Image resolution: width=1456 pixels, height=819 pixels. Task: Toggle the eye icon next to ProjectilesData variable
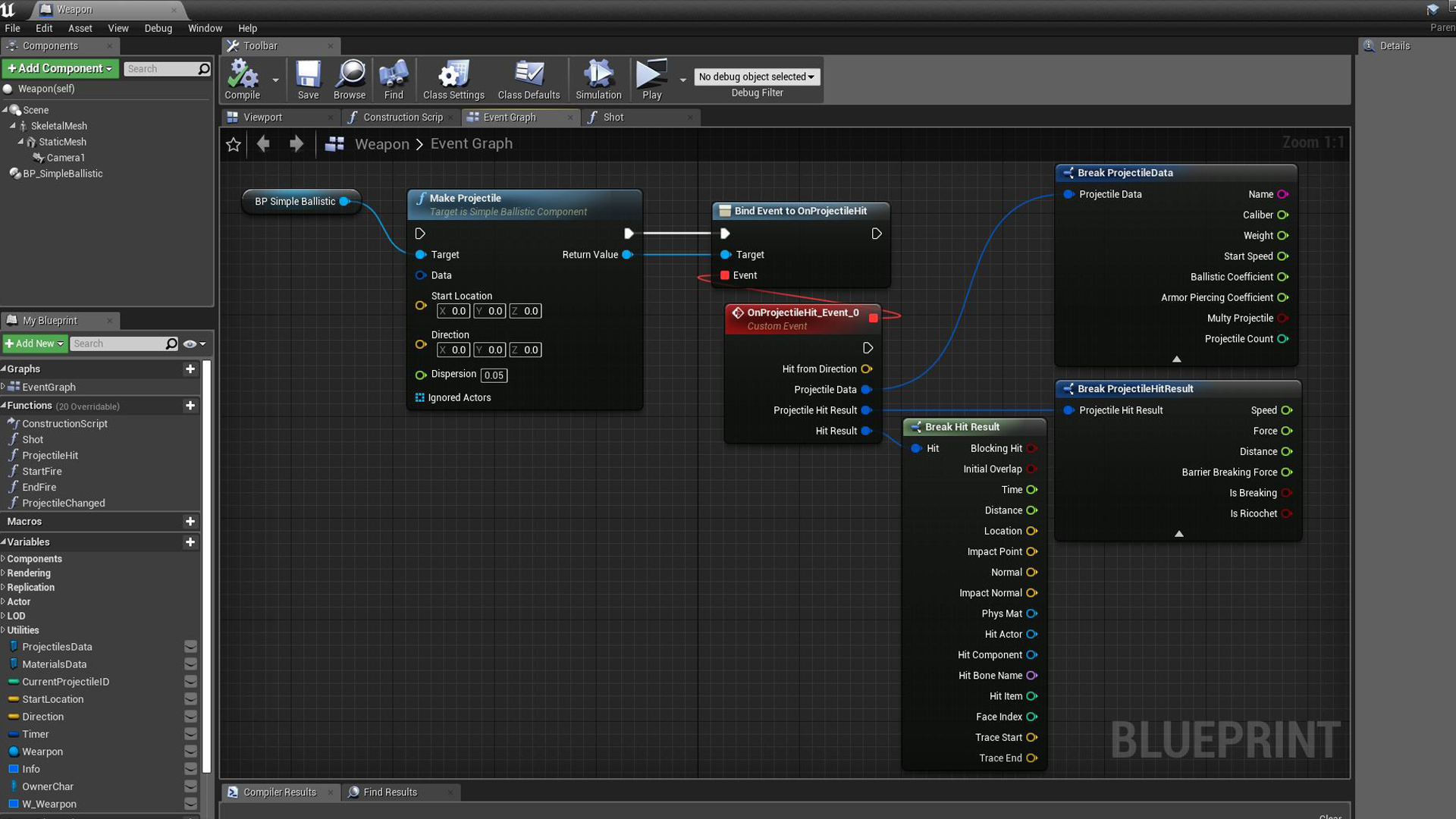coord(190,646)
